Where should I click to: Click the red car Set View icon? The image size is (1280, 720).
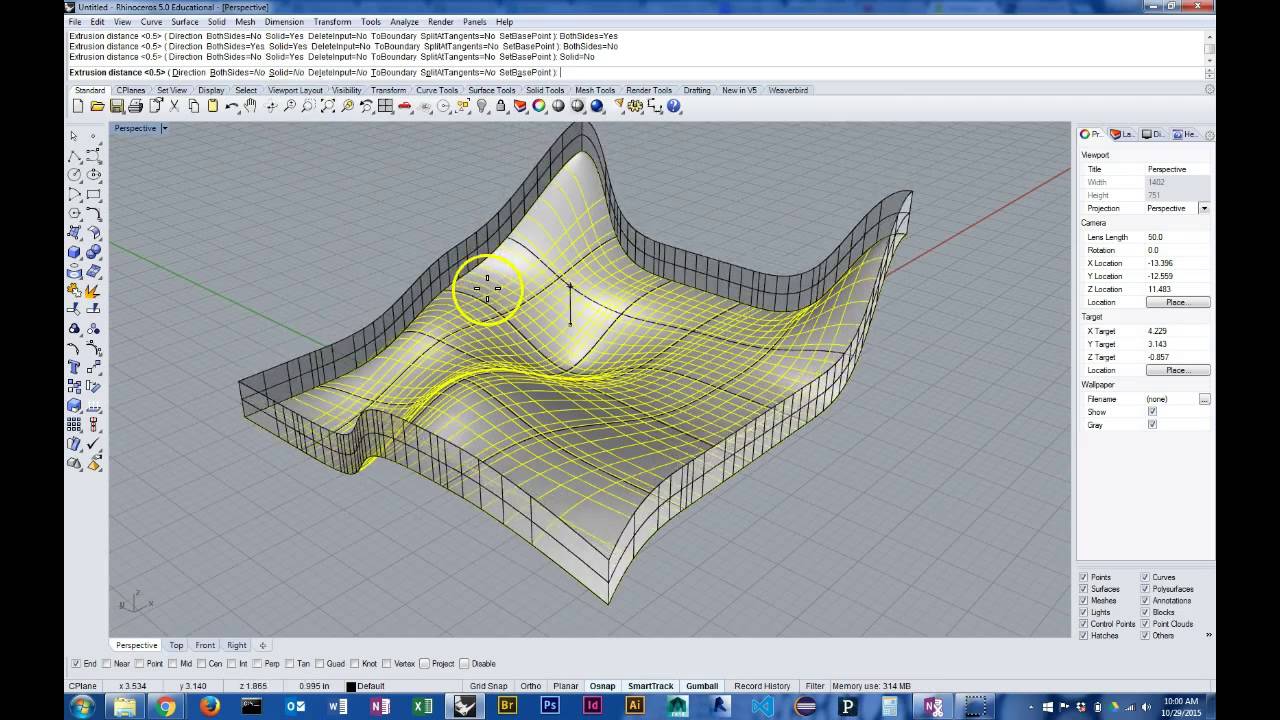404,106
